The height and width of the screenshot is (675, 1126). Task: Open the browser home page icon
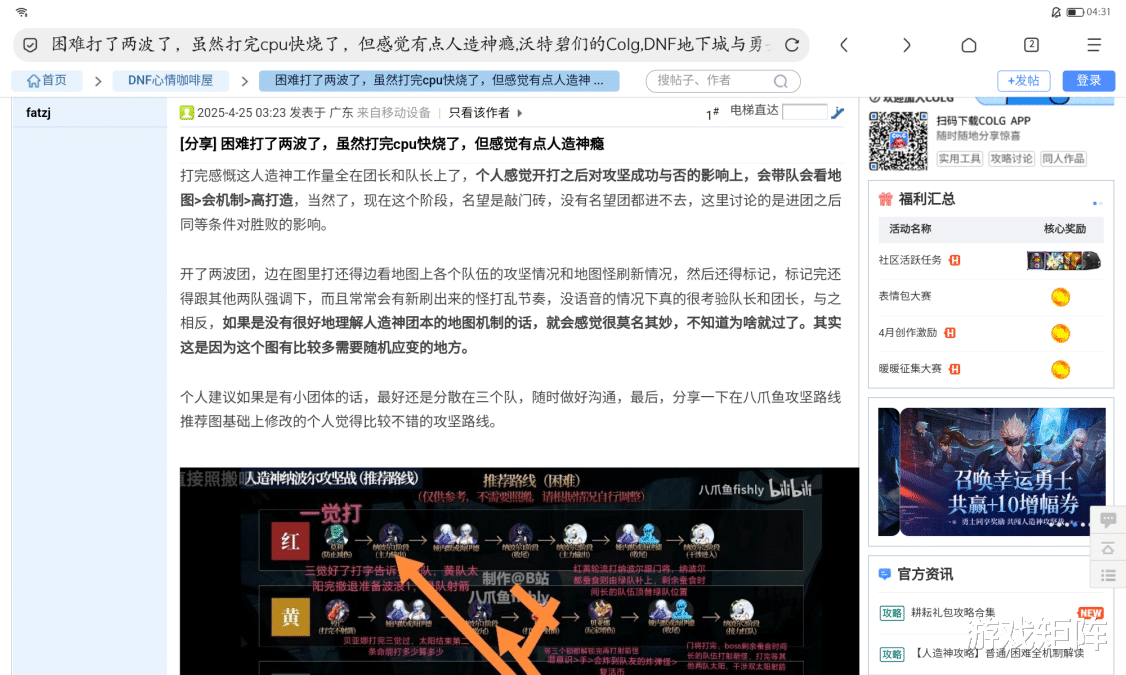pyautogui.click(x=969, y=45)
